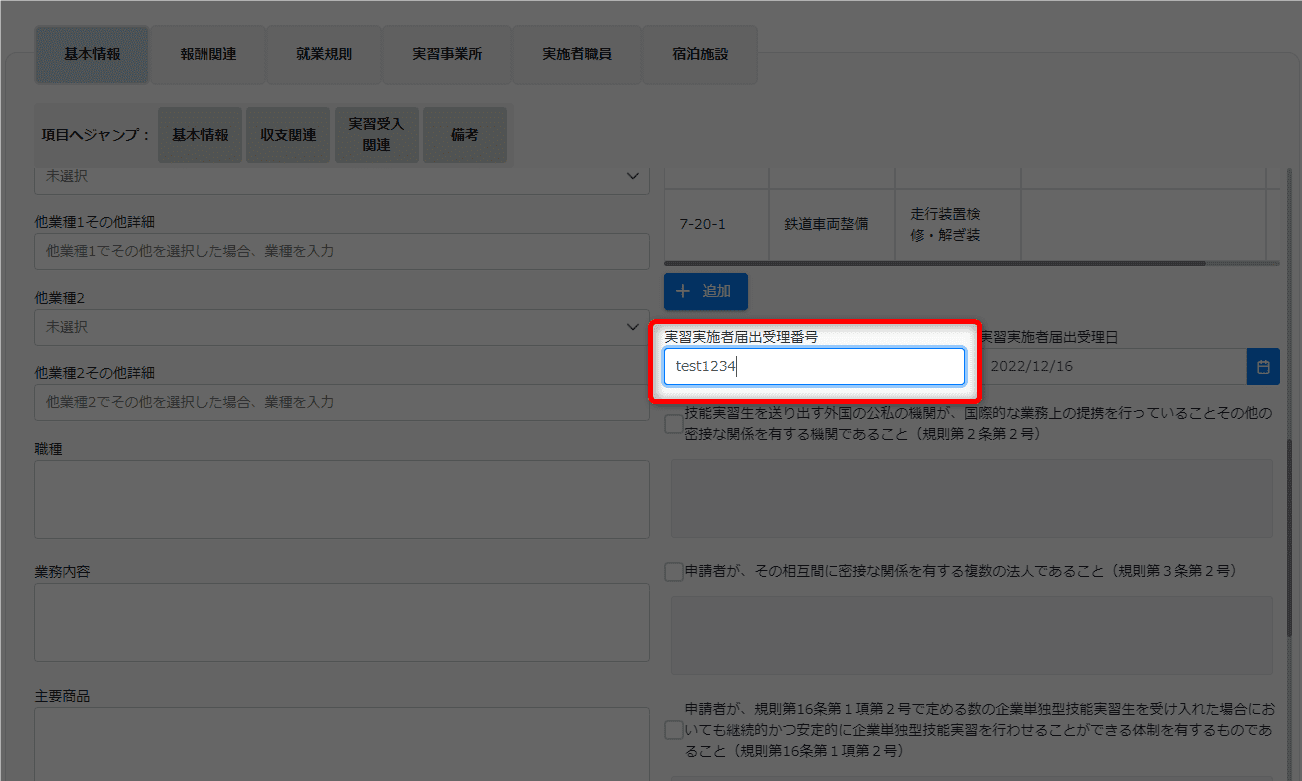Jump to the 備考 section
Image resolution: width=1302 pixels, height=781 pixels.
[x=464, y=135]
